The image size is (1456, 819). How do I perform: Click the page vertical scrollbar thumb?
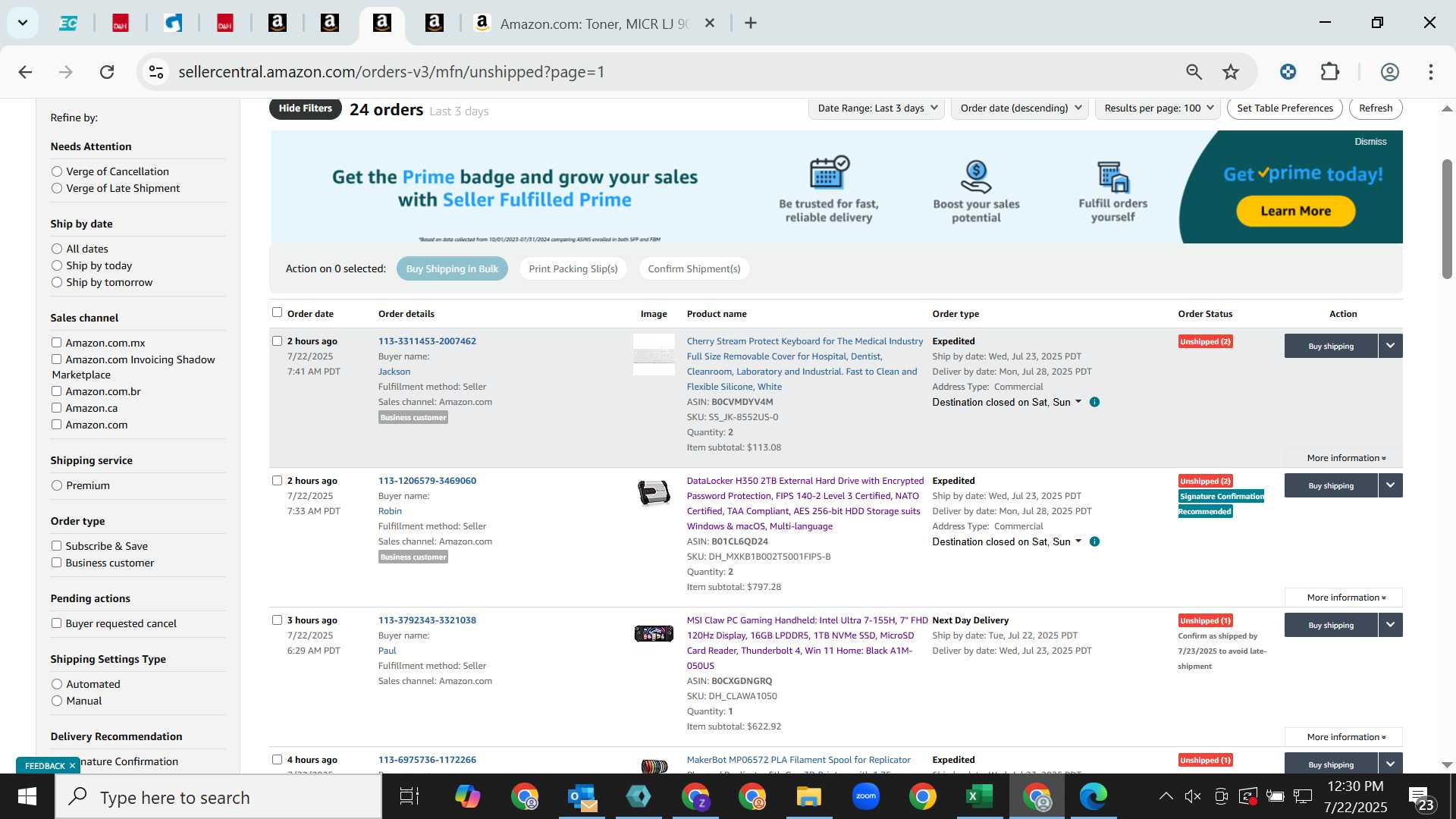coord(1447,220)
